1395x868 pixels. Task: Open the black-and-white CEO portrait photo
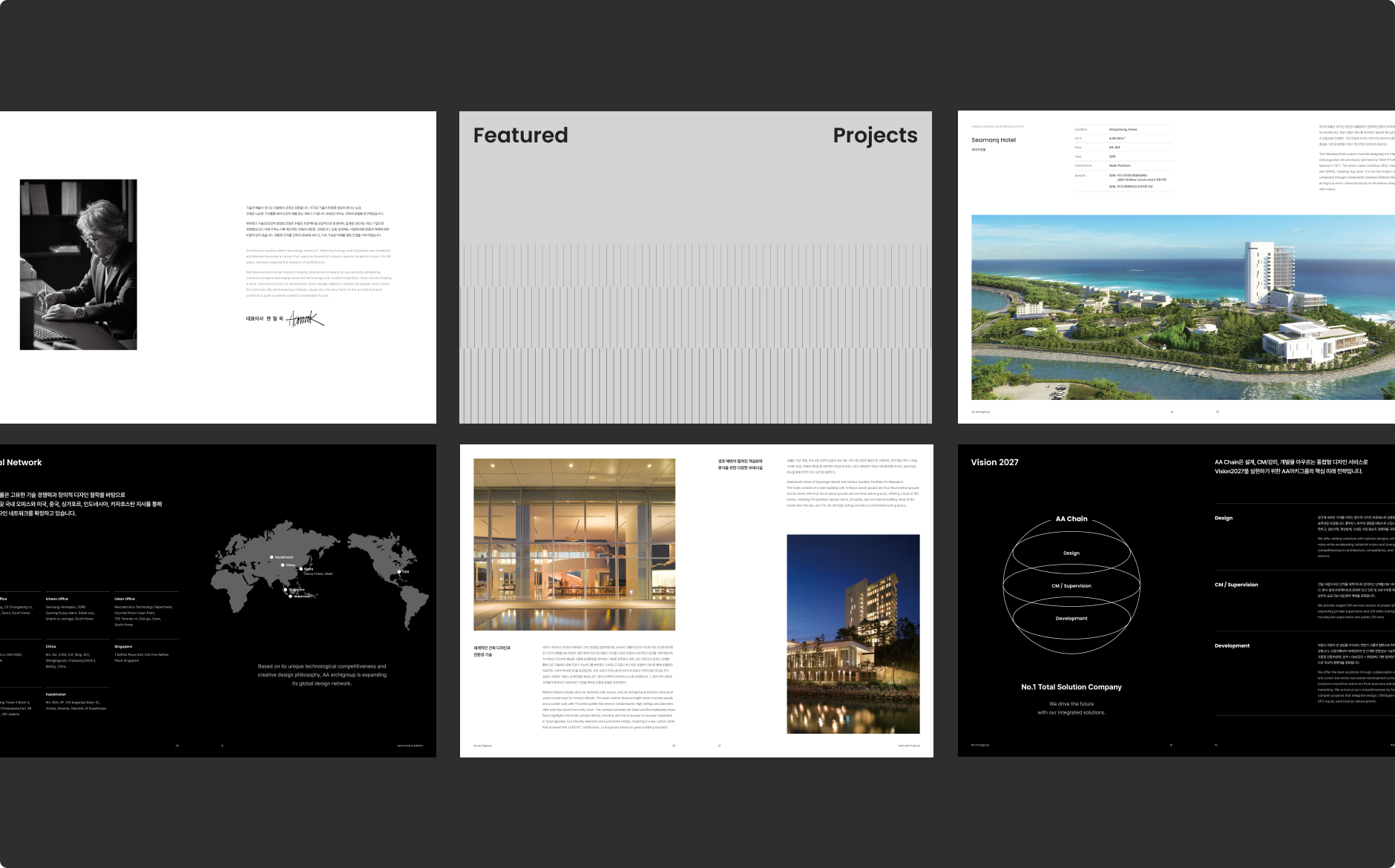(79, 264)
